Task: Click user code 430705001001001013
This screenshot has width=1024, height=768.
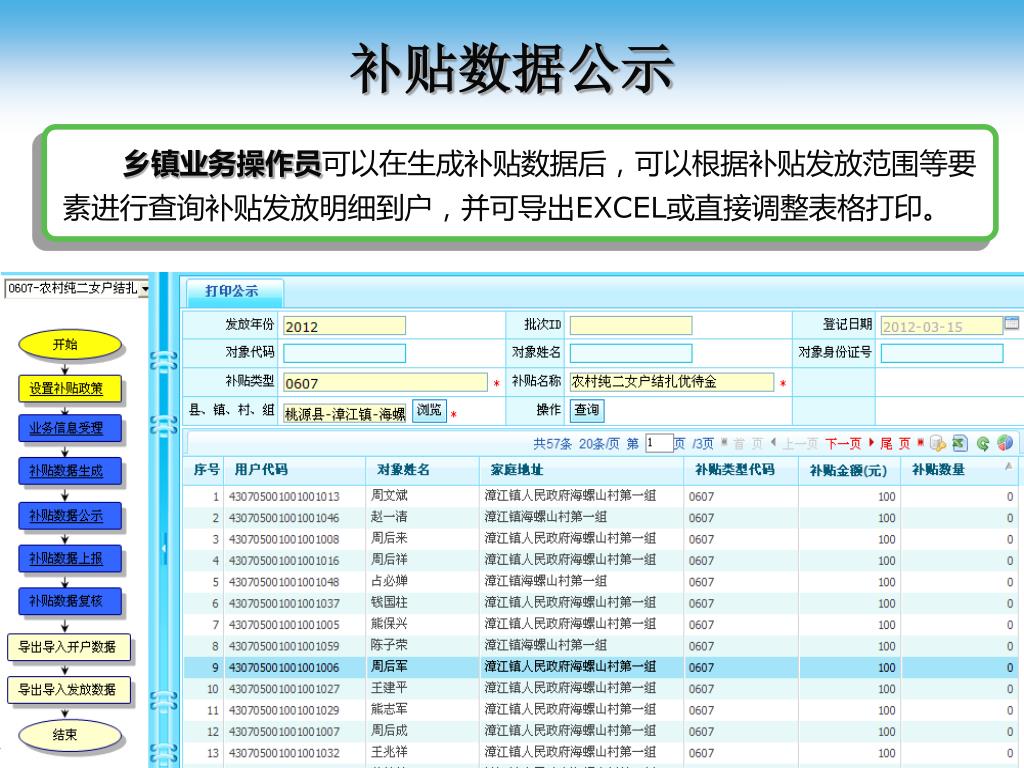Action: 284,497
